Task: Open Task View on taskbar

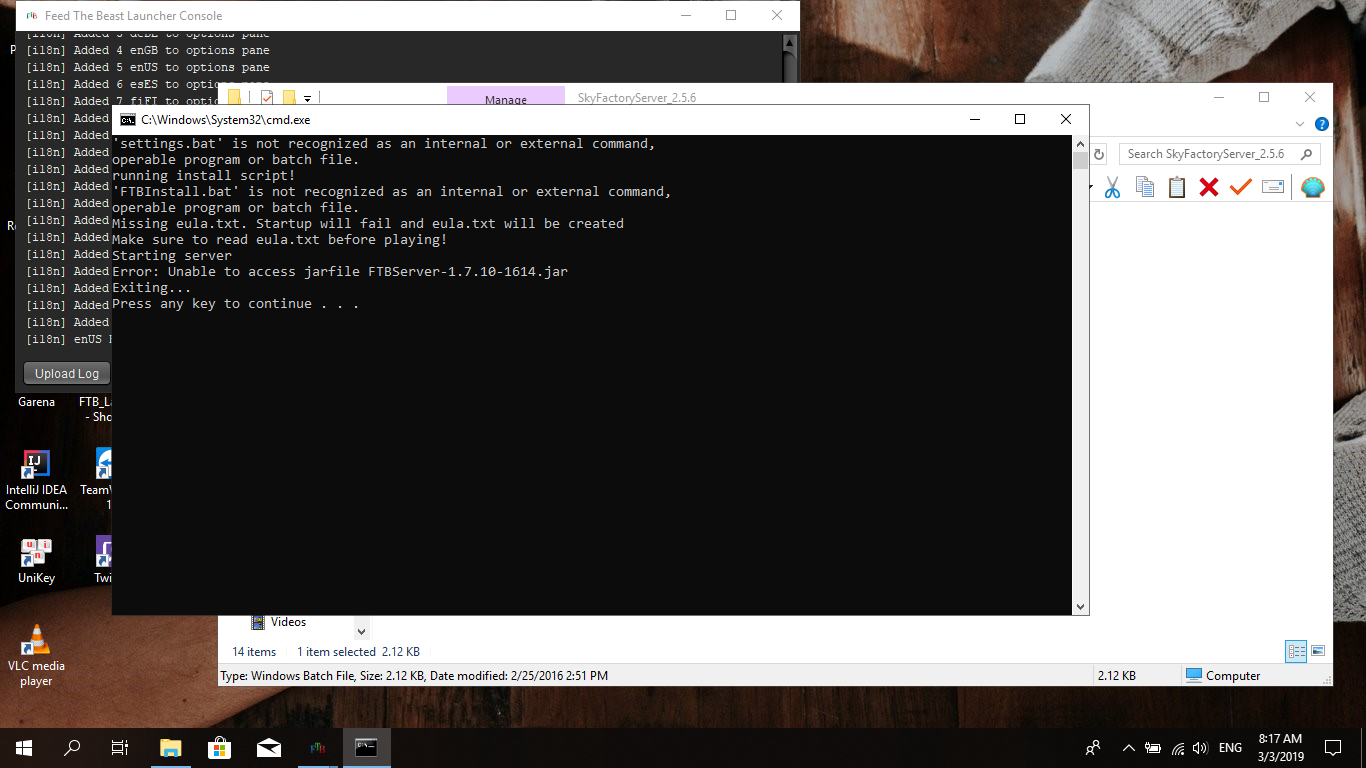Action: pos(120,748)
